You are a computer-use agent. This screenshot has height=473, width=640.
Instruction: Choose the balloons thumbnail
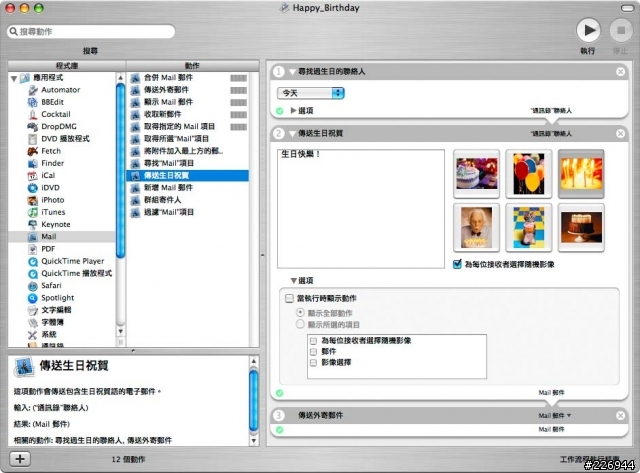529,174
